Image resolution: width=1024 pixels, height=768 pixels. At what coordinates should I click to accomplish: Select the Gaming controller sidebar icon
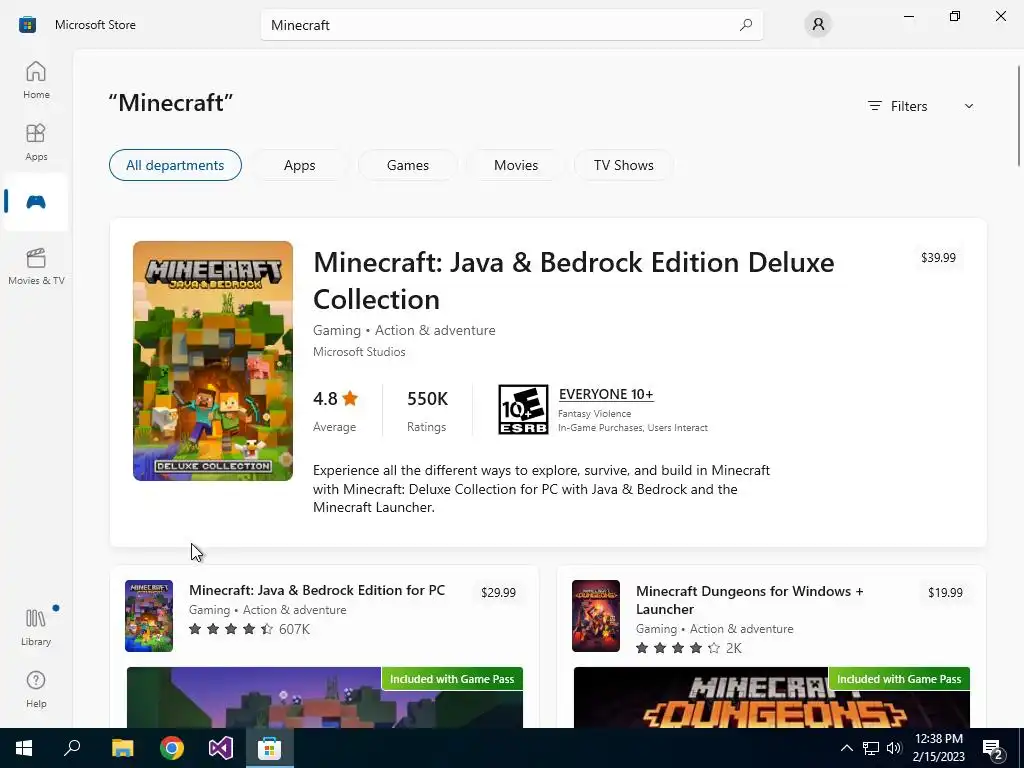[36, 202]
